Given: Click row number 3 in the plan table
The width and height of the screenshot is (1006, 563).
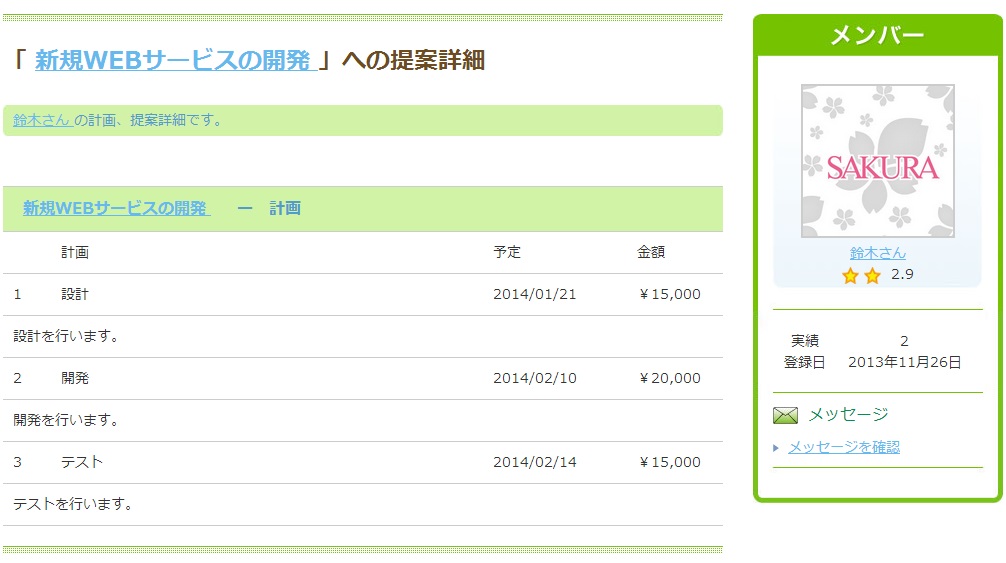Looking at the screenshot, I should click(17, 462).
